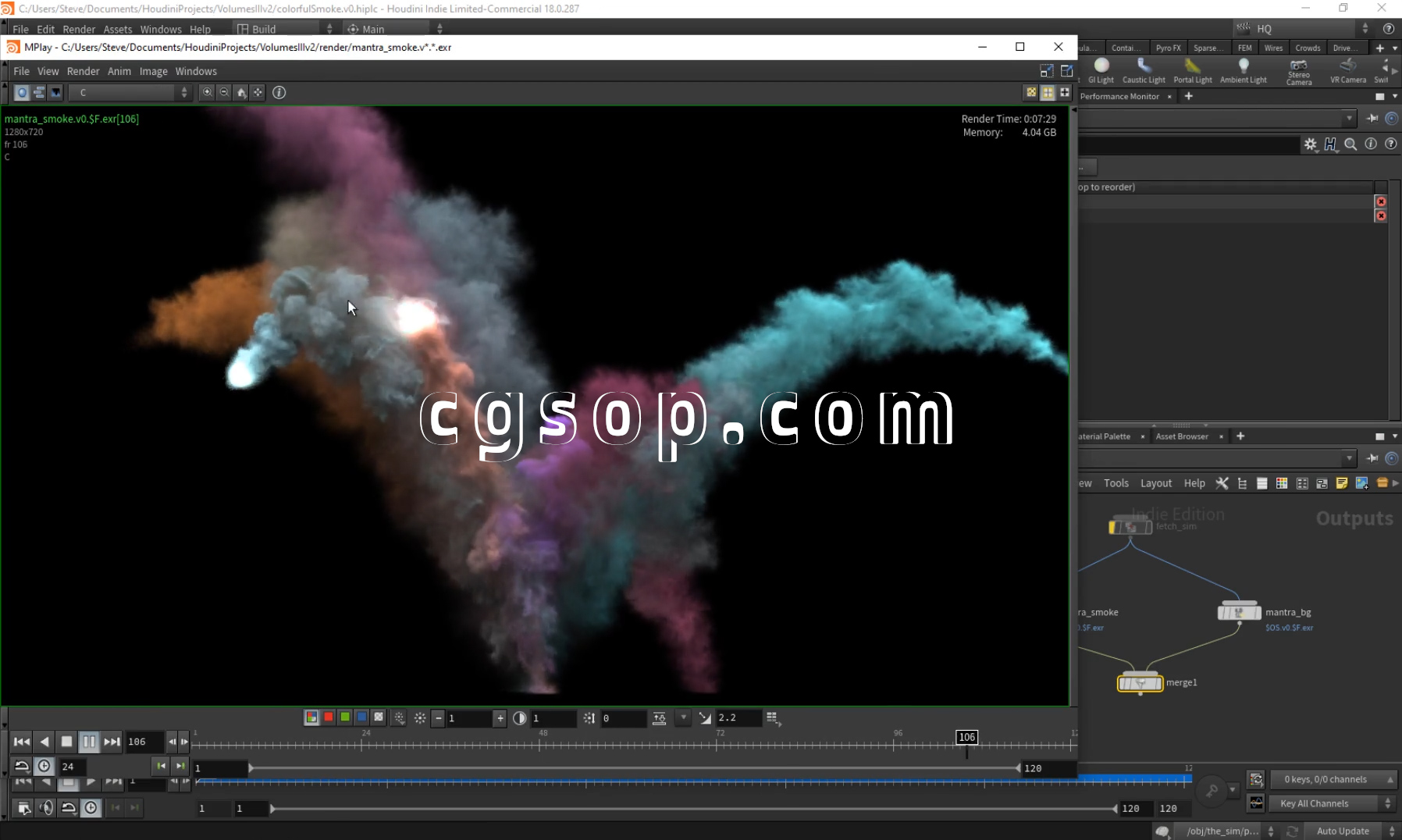Image resolution: width=1402 pixels, height=840 pixels.
Task: Open the Main radial menu dropdown
Action: point(395,29)
